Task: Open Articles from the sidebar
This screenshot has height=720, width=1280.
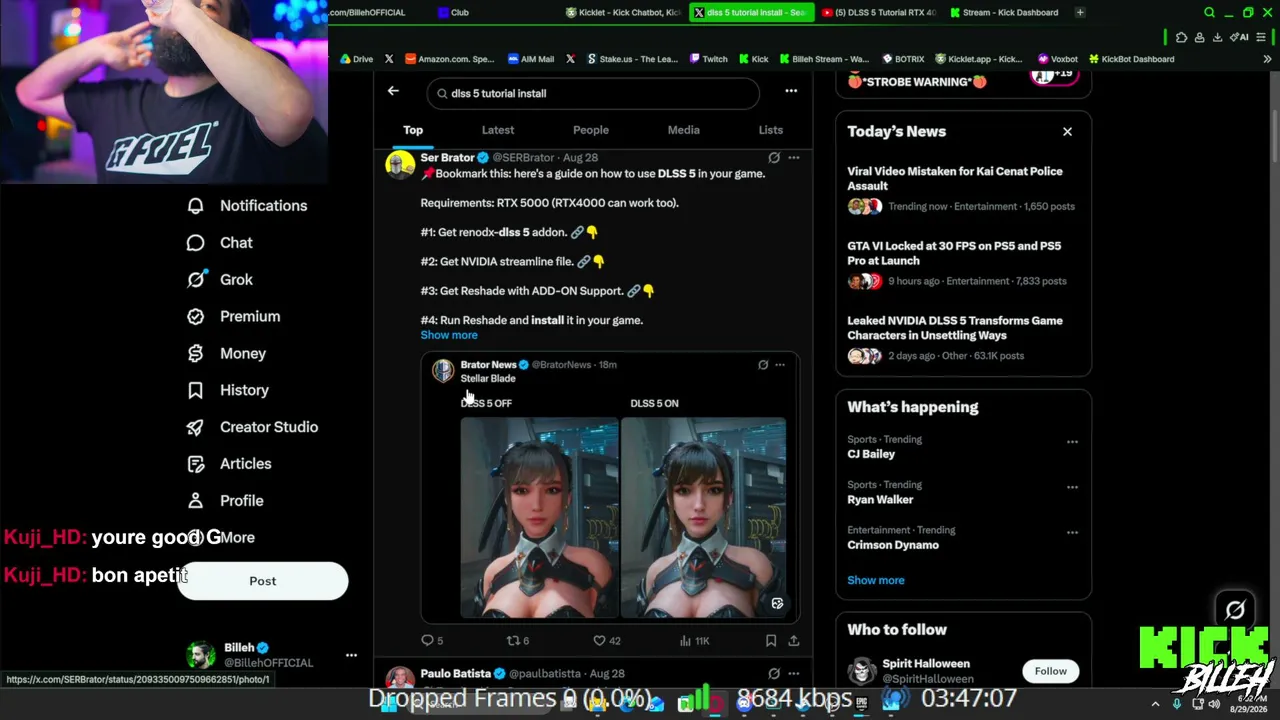Action: [229, 464]
